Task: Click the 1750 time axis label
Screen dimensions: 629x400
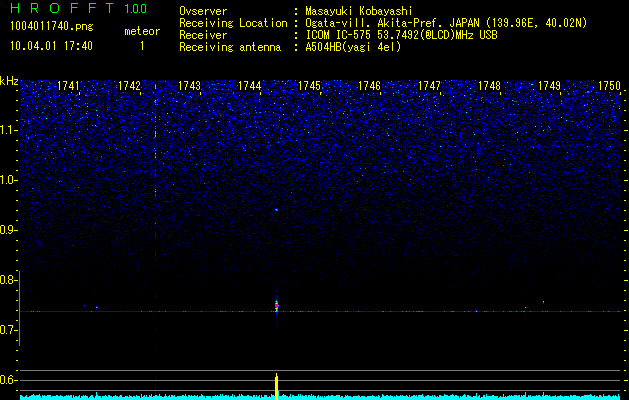Action: coord(609,85)
